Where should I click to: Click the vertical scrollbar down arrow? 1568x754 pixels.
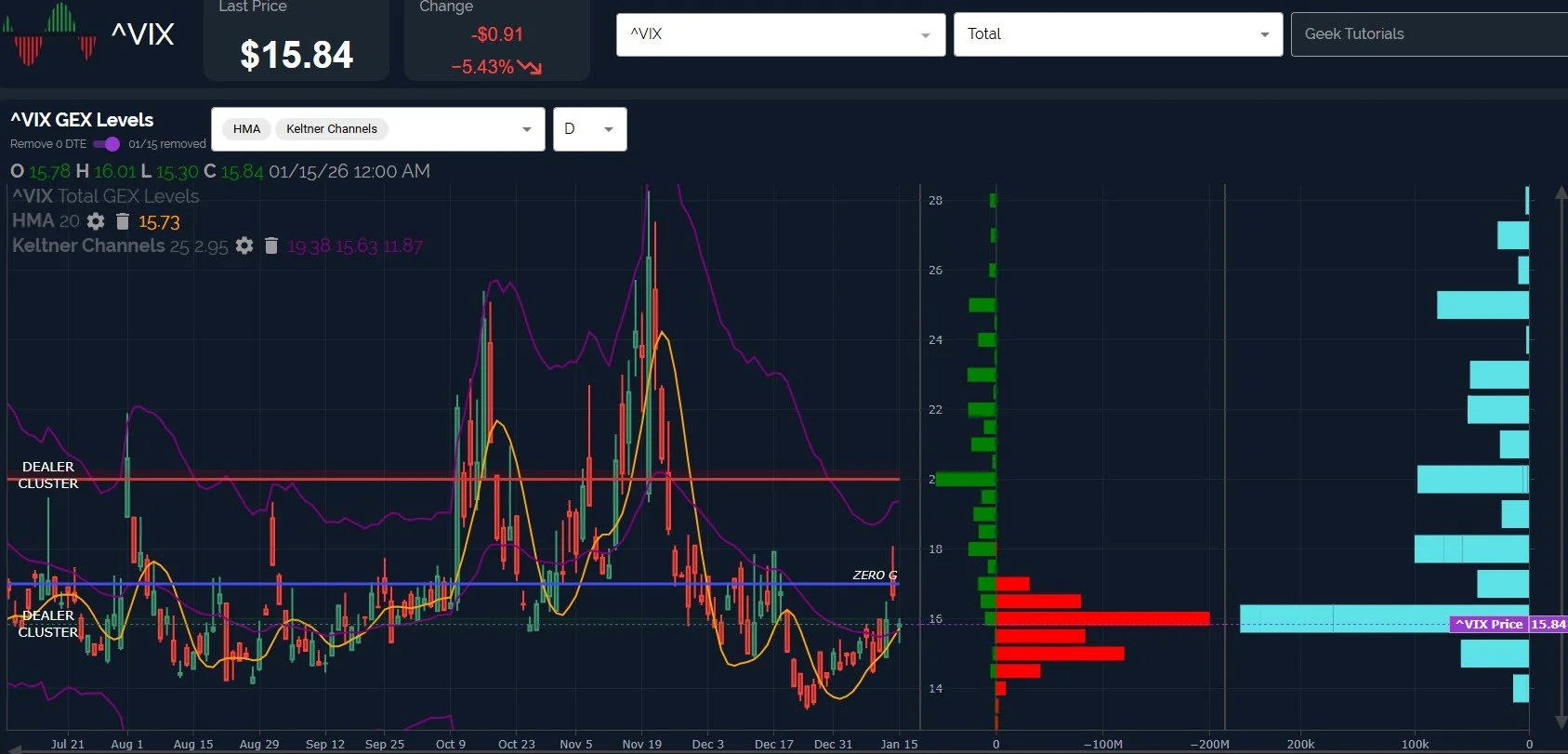tap(1560, 722)
